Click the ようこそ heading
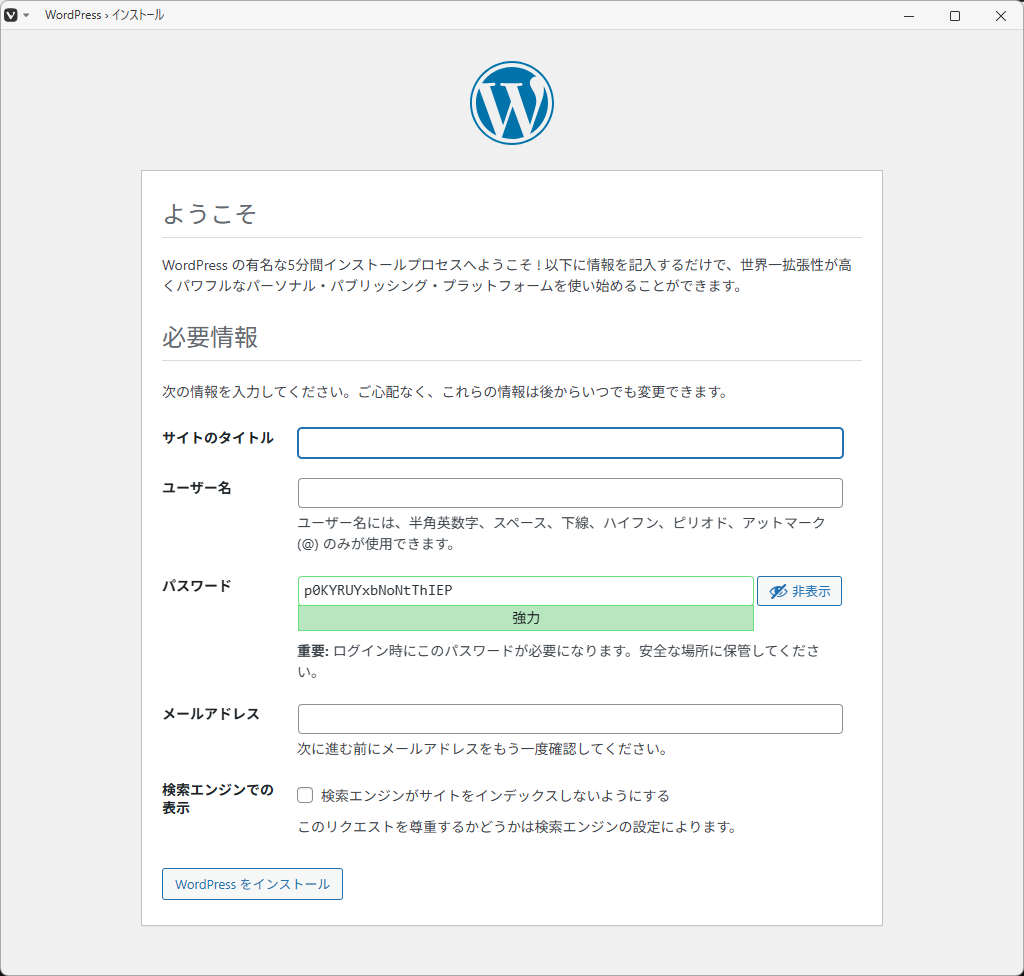This screenshot has width=1024, height=976. pyautogui.click(x=210, y=214)
